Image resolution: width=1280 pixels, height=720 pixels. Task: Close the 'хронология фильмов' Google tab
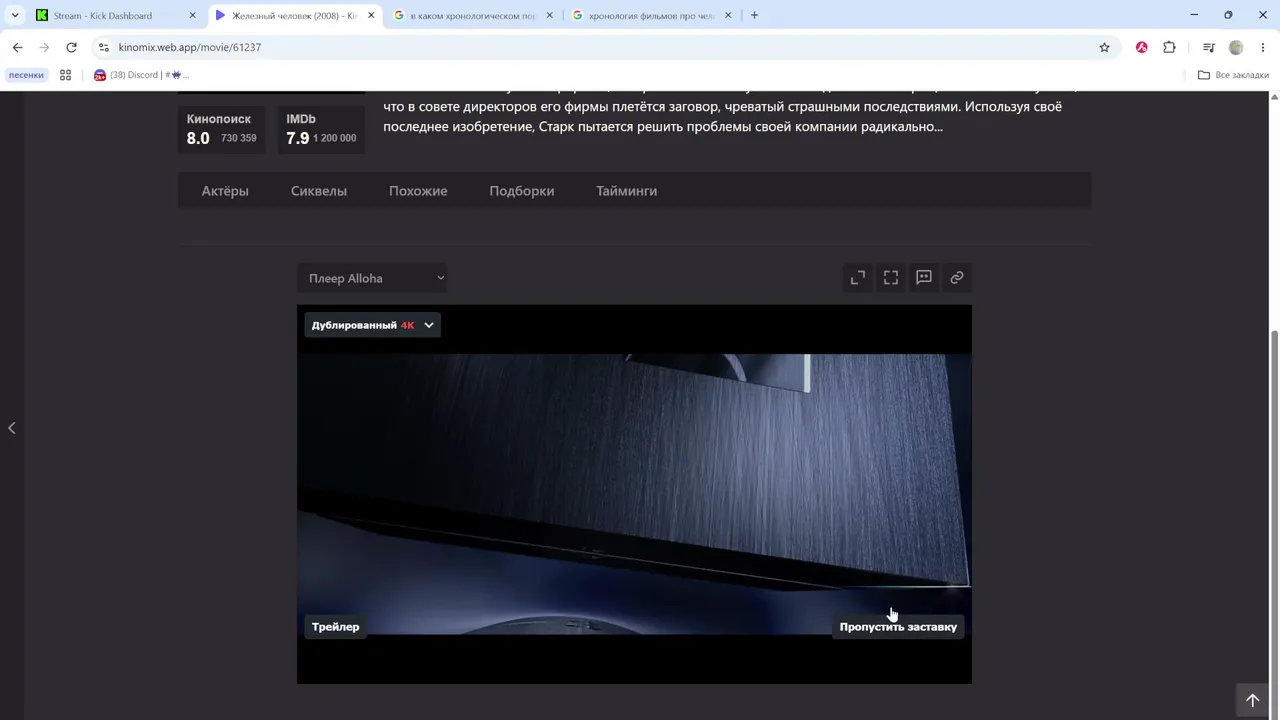(728, 15)
